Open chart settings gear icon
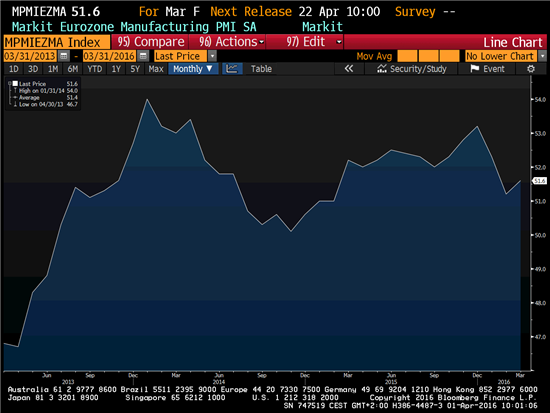The width and height of the screenshot is (550, 413). point(531,69)
